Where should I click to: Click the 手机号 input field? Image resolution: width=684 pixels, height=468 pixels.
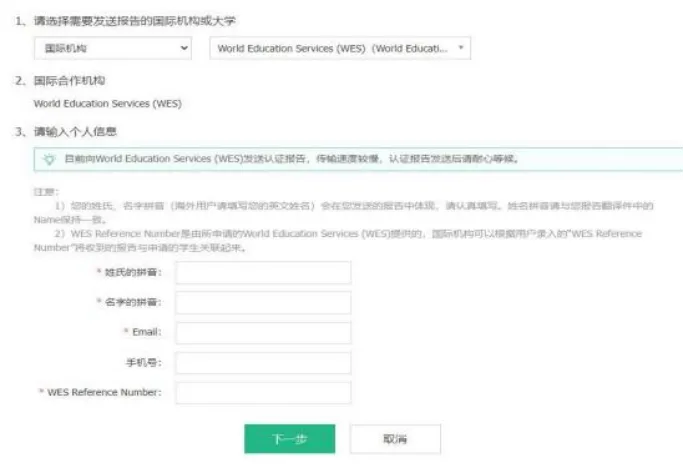pyautogui.click(x=263, y=363)
